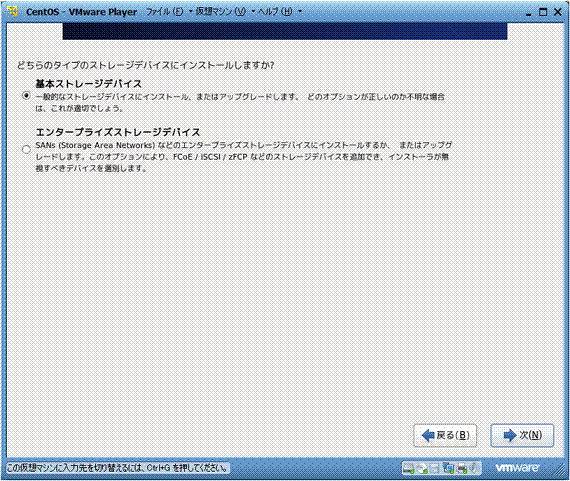Expand the arrow next to 仮想マシン(V)
This screenshot has width=570, height=481.
click(253, 12)
